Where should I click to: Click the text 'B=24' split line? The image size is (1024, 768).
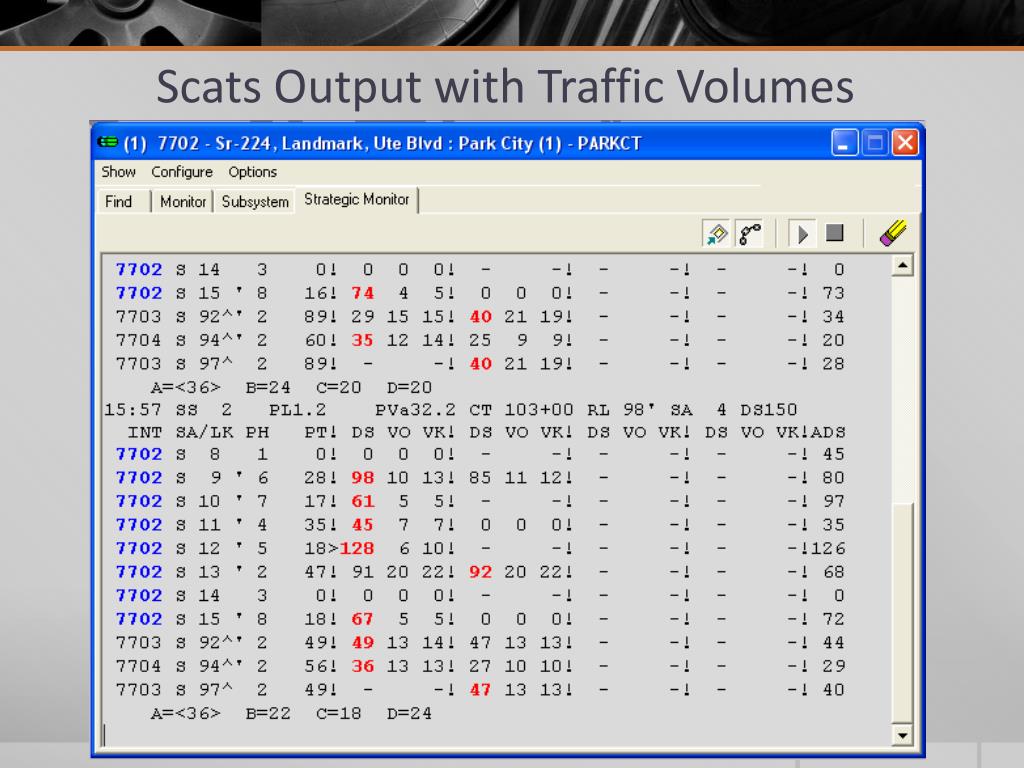click(x=268, y=387)
